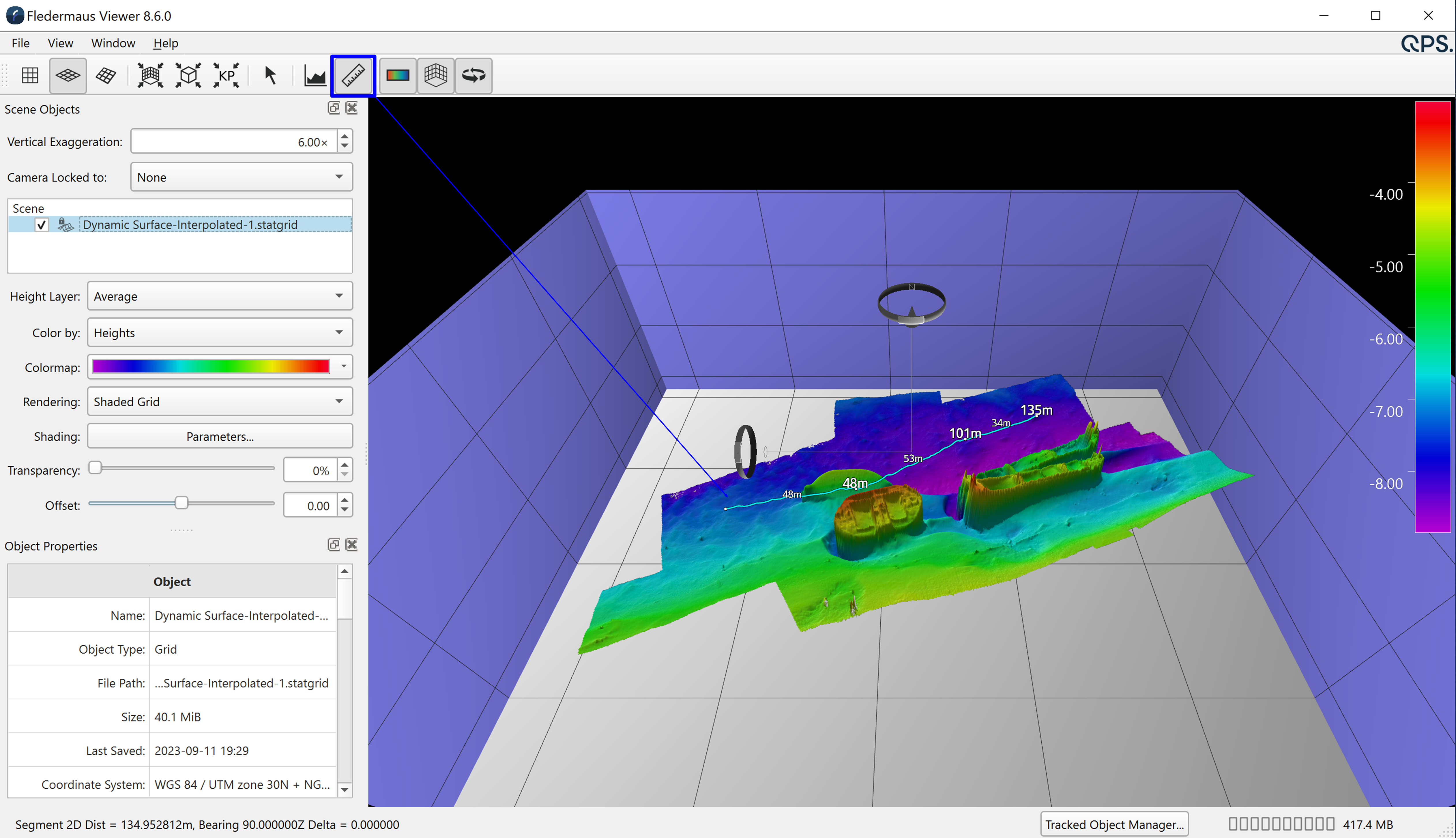Click the KP zoom-to-fit icon
The width and height of the screenshot is (1456, 838).
pos(226,75)
